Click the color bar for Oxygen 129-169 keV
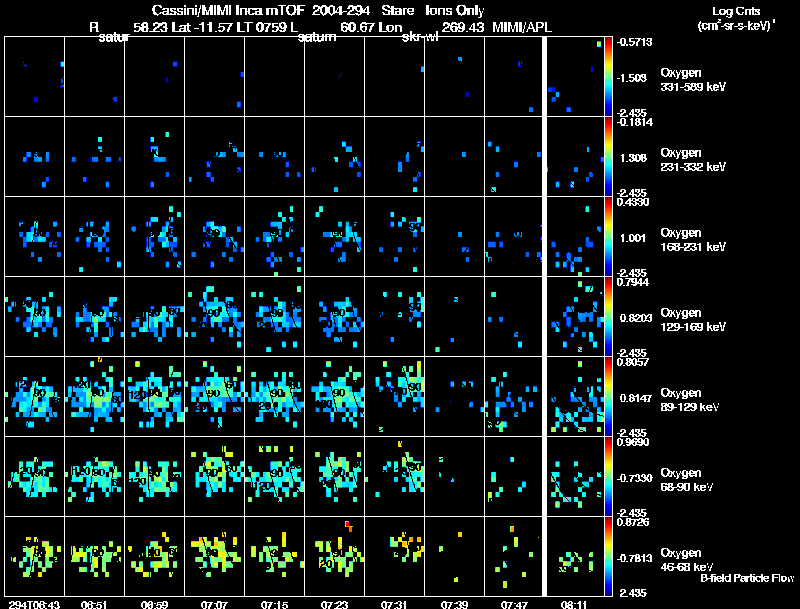 (x=608, y=317)
